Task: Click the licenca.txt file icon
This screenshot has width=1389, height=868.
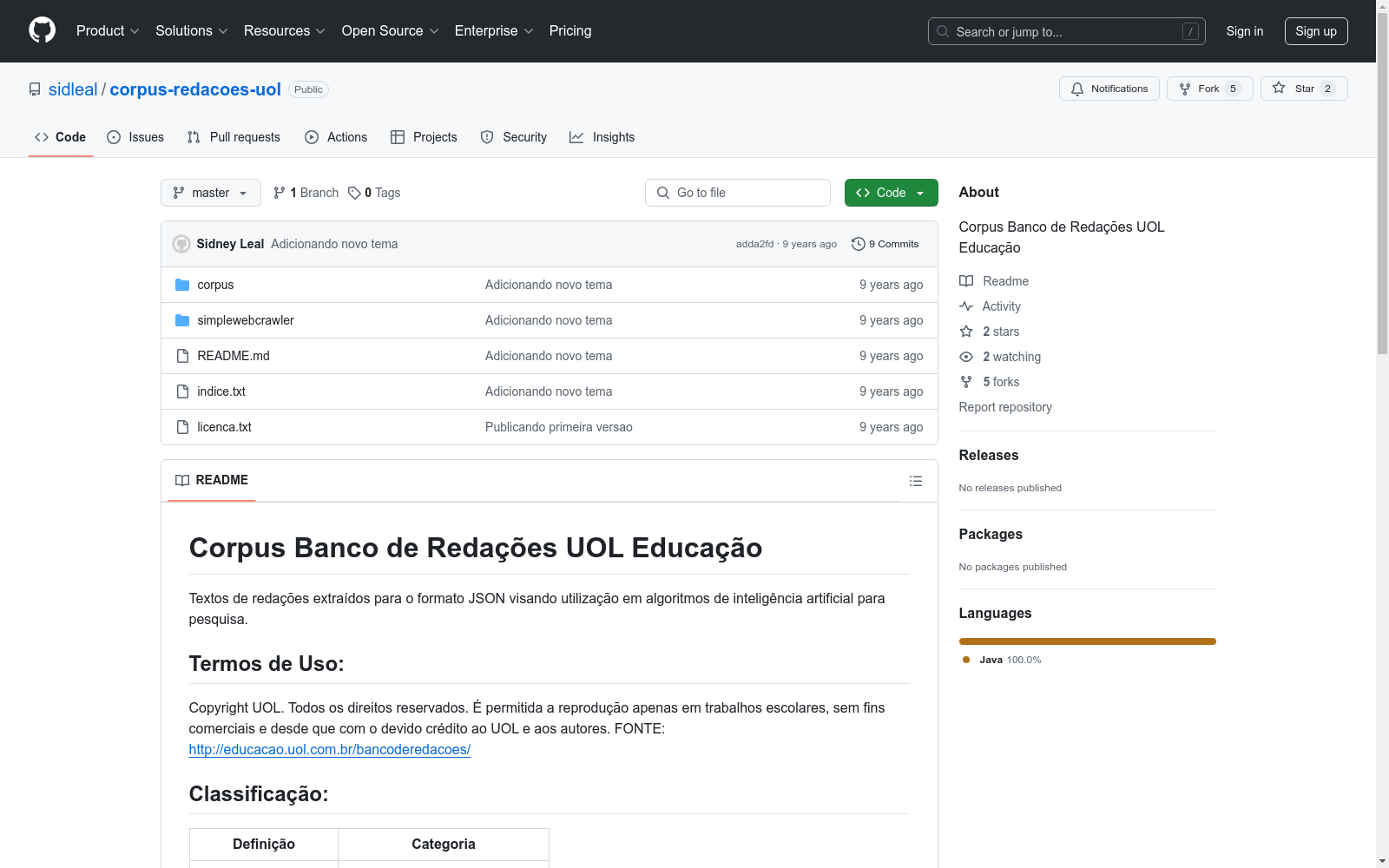Action: (182, 427)
